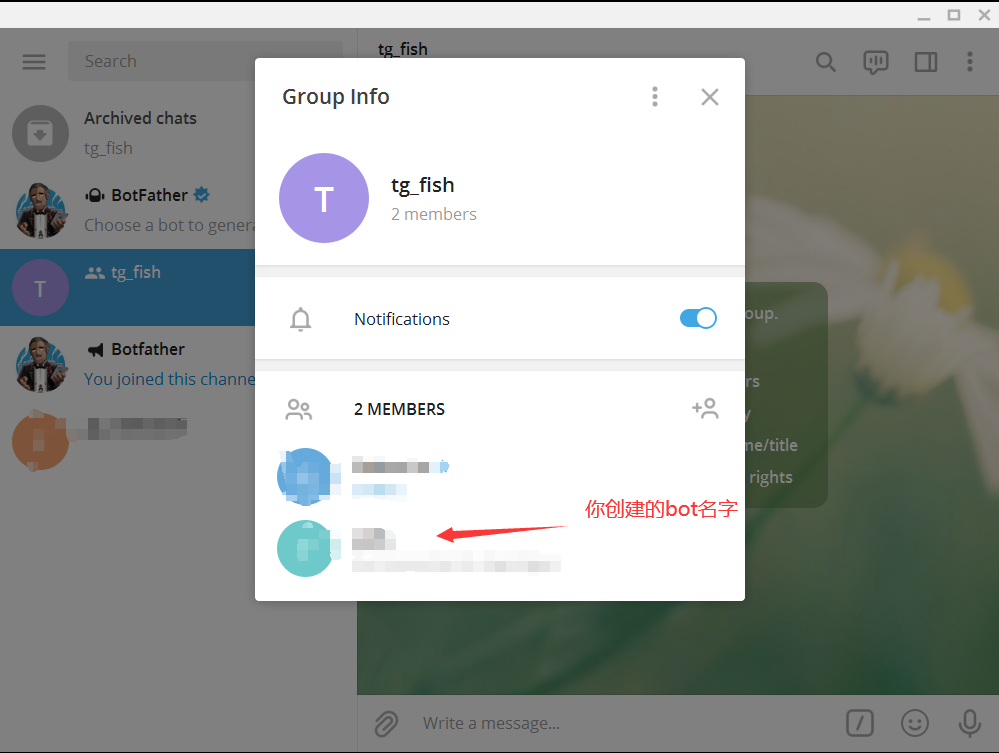Click the '2 members' subtitle
Image resolution: width=999 pixels, height=753 pixels.
[433, 214]
